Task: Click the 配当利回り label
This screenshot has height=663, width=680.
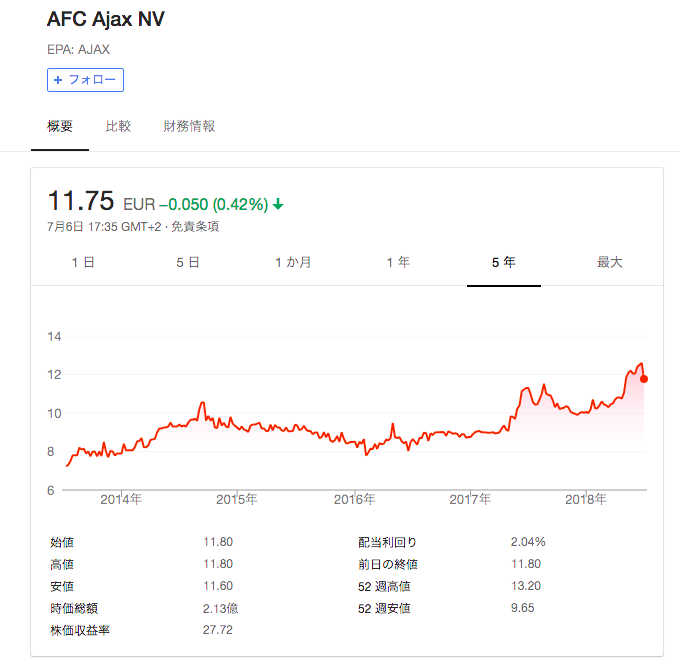Action: pos(387,542)
